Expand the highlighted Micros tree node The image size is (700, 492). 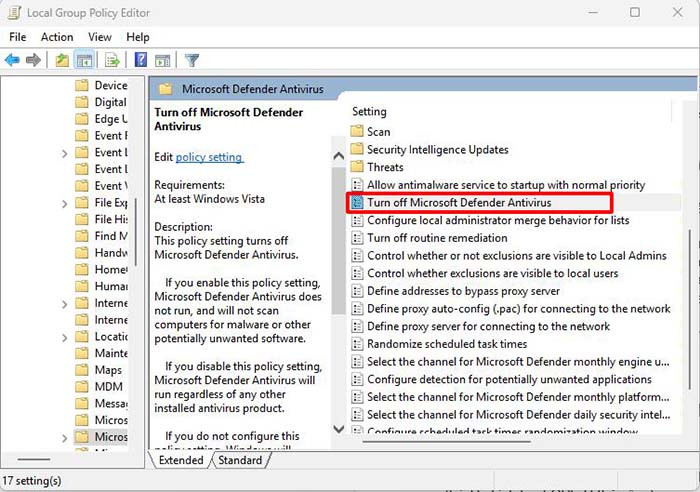[x=65, y=438]
